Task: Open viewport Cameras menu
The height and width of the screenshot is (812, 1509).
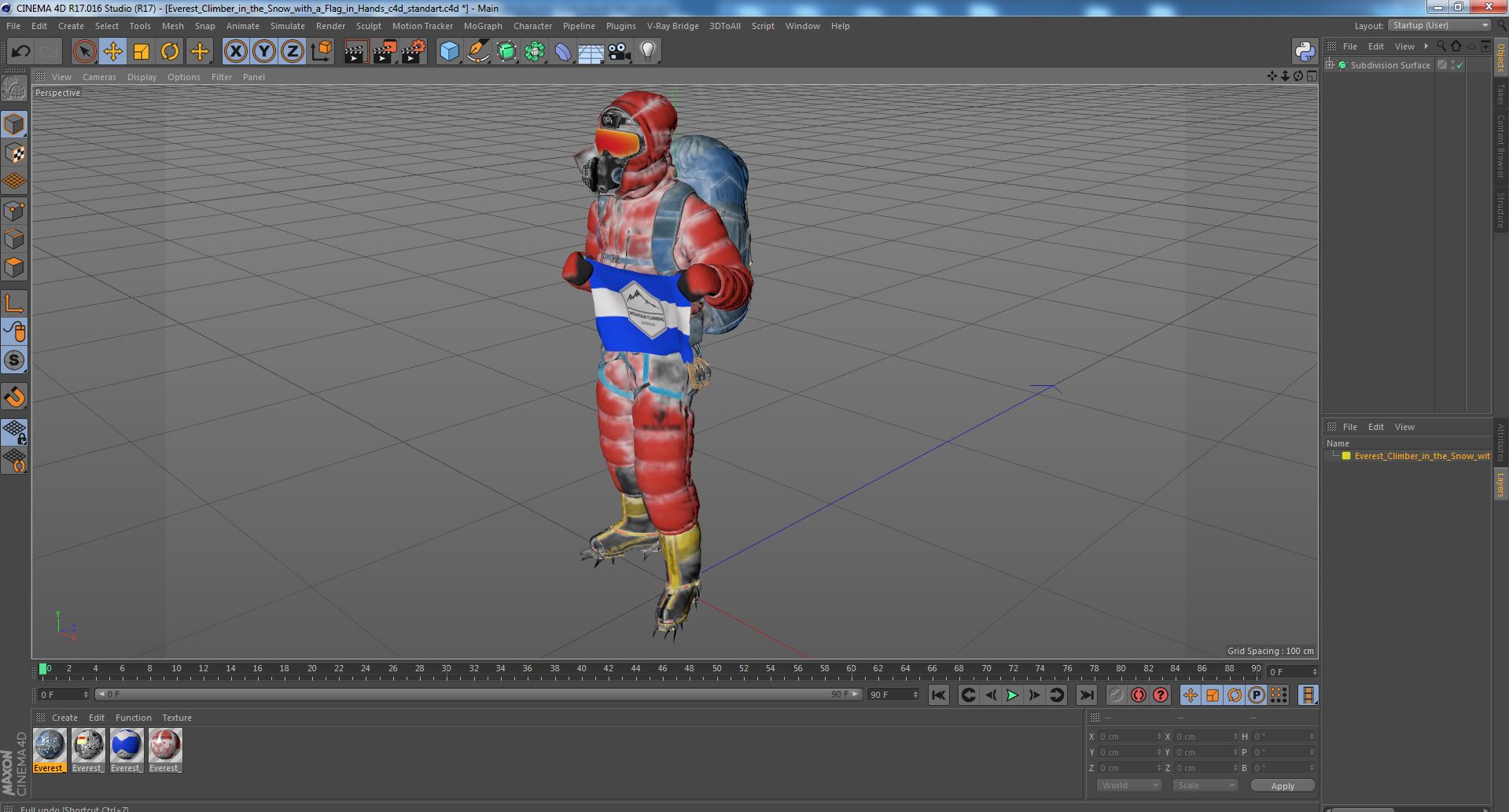Action: coord(99,77)
